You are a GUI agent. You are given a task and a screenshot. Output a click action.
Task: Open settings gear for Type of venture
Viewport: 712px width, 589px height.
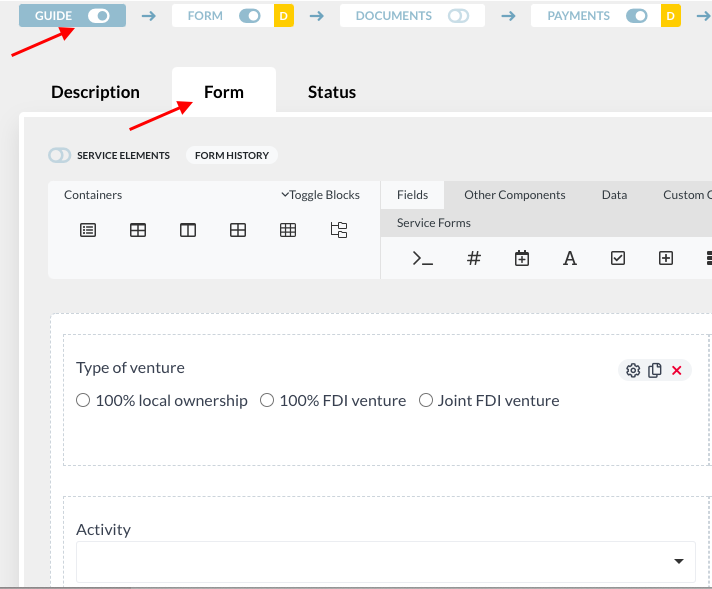click(633, 371)
